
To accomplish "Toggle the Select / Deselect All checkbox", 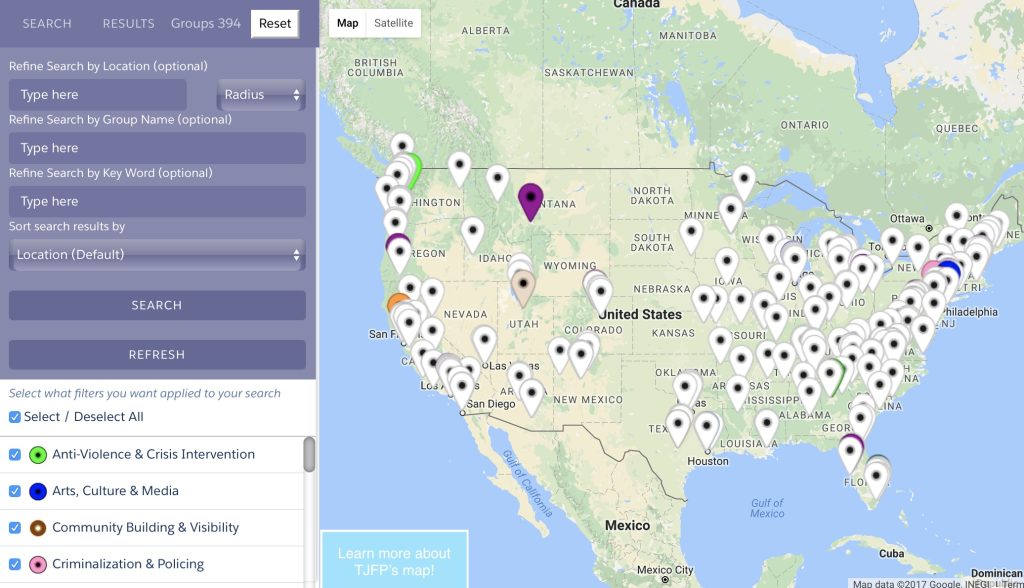I will coord(14,417).
